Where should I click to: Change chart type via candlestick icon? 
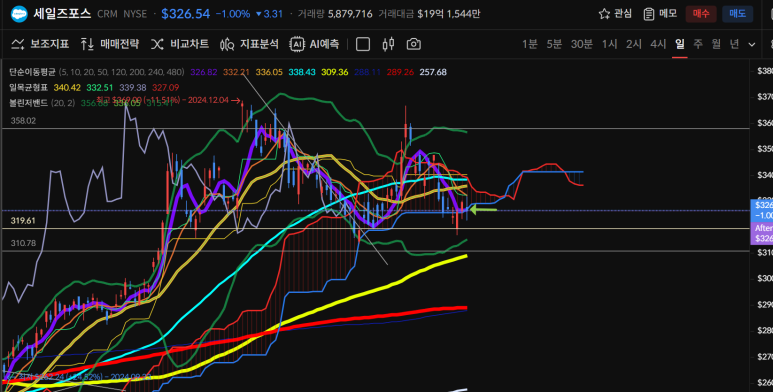tap(388, 44)
